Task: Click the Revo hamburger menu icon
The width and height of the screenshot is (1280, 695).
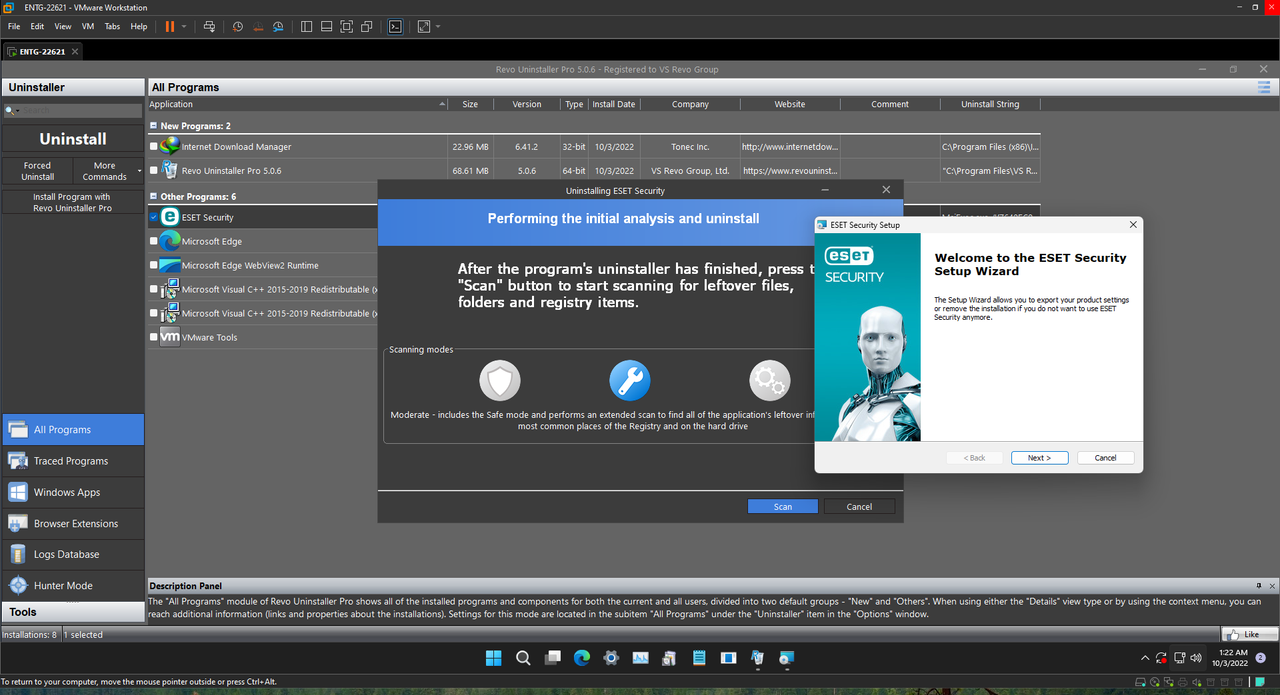Action: (x=1264, y=88)
